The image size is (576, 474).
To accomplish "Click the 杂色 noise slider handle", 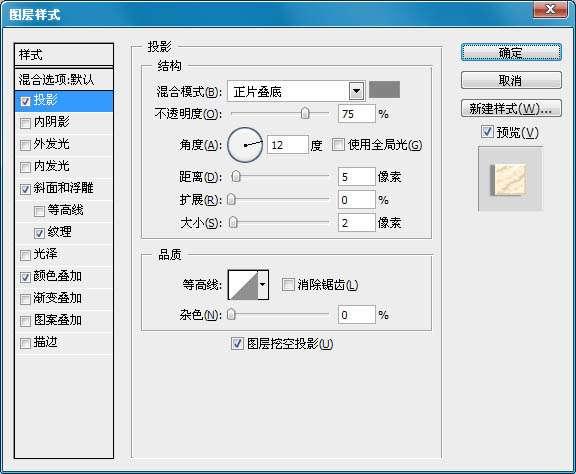I will 231,315.
